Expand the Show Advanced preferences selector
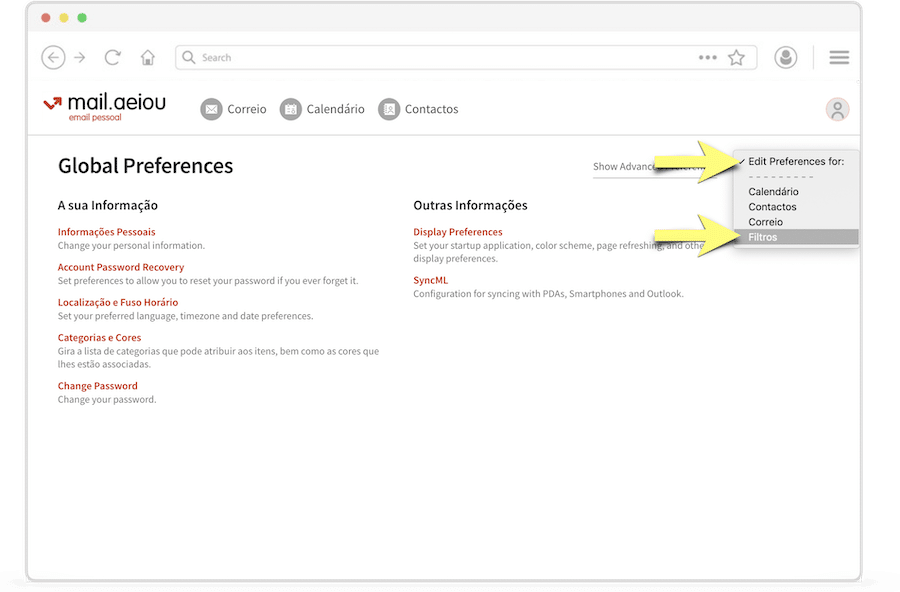This screenshot has height=592, width=900. pos(640,167)
